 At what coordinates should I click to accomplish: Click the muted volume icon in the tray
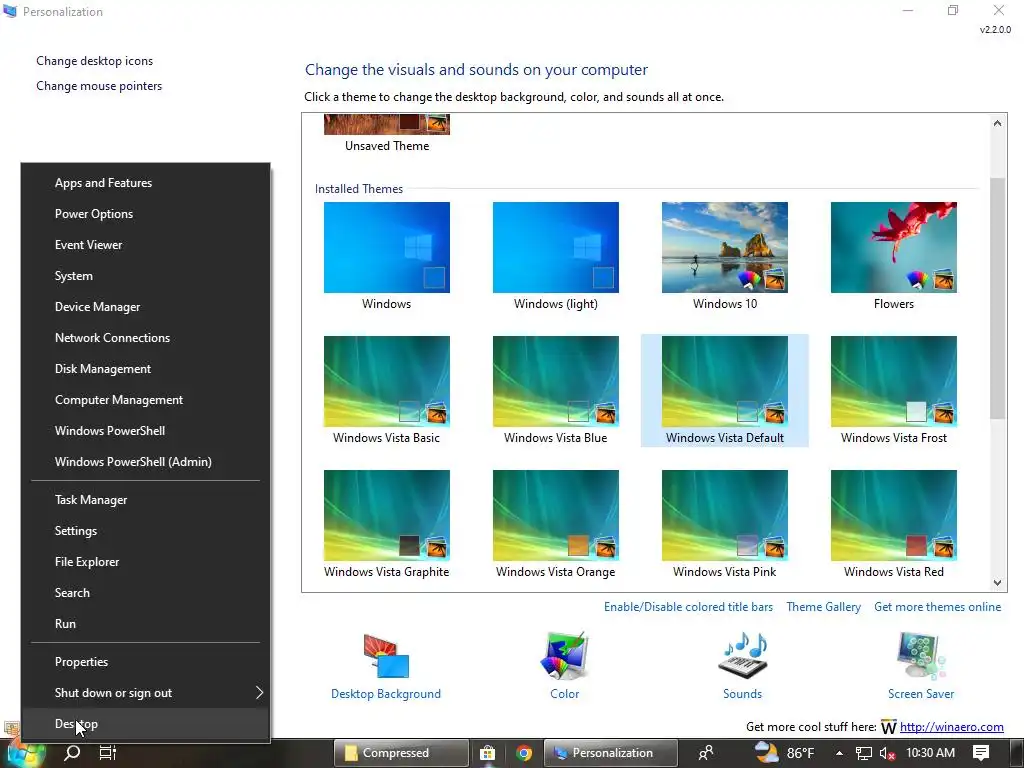(887, 753)
